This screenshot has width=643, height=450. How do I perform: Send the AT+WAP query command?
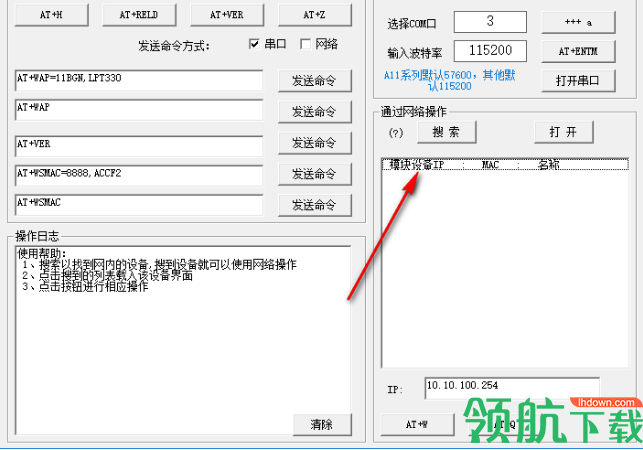point(315,112)
